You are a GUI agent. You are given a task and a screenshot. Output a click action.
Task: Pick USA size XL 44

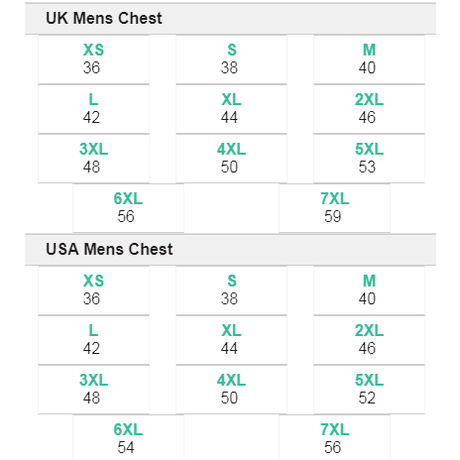coord(231,340)
